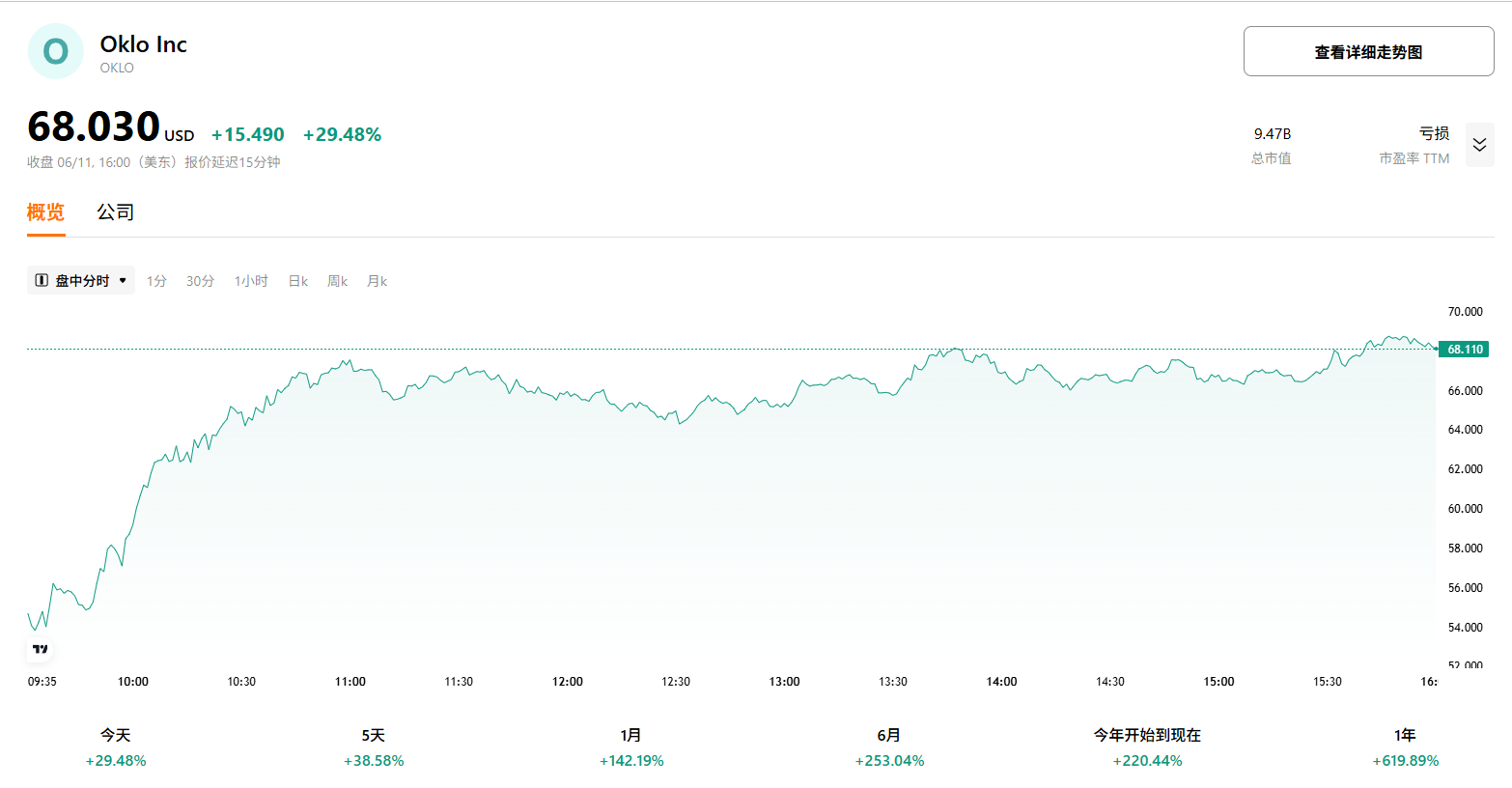Click the 68.110 current price label
This screenshot has height=788, width=1512.
coord(1464,350)
